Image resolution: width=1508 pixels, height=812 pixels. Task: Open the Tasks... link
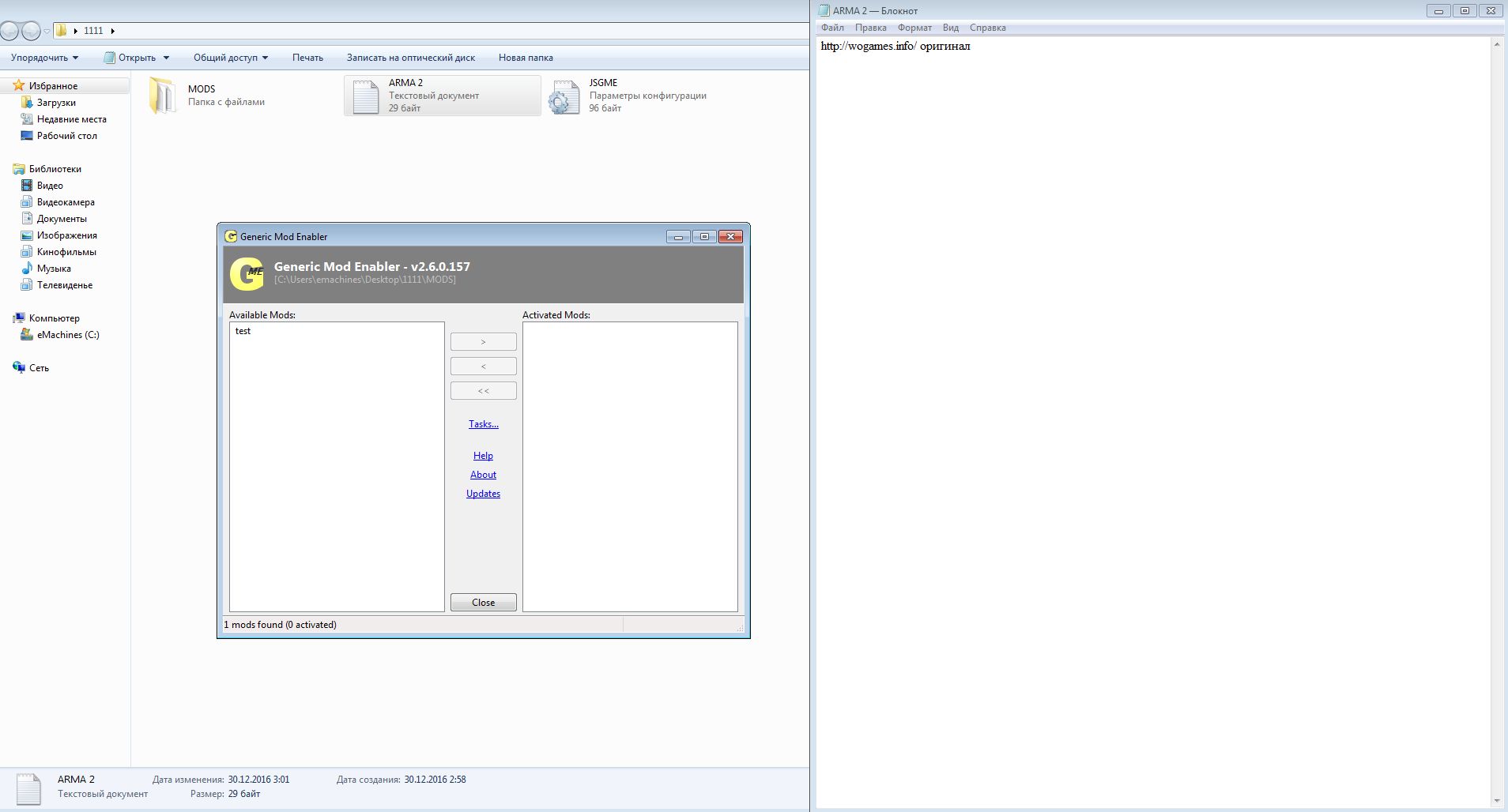point(484,424)
